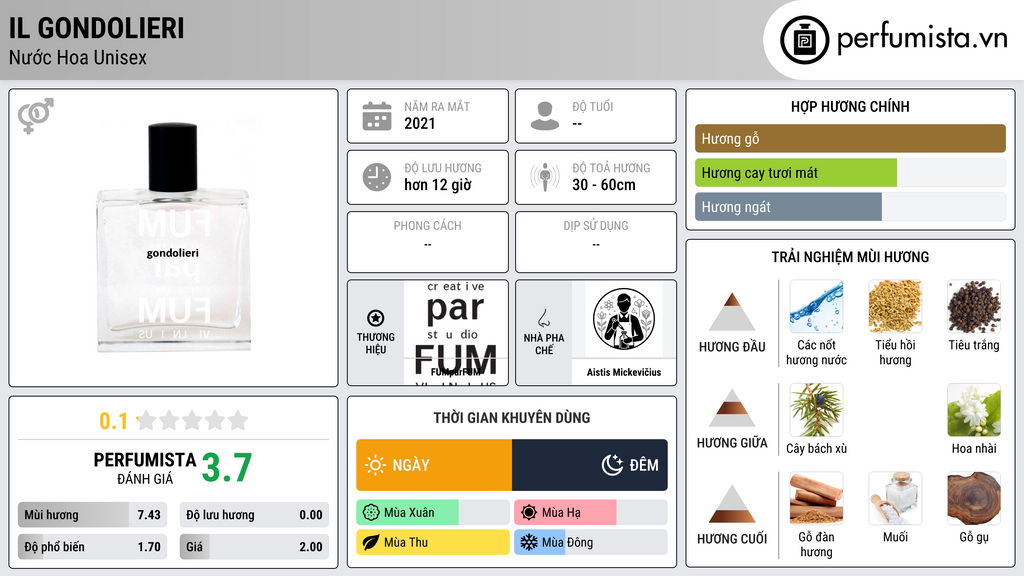Image resolution: width=1024 pixels, height=576 pixels.
Task: Click the Thời Gian Khuyên Dùng heading
Action: [x=512, y=418]
